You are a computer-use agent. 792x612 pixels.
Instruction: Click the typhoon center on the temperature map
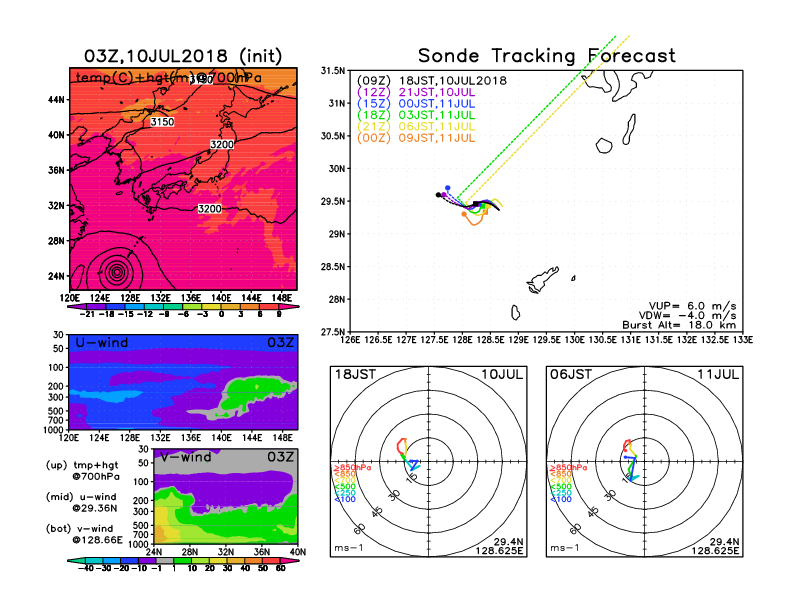[x=118, y=271]
